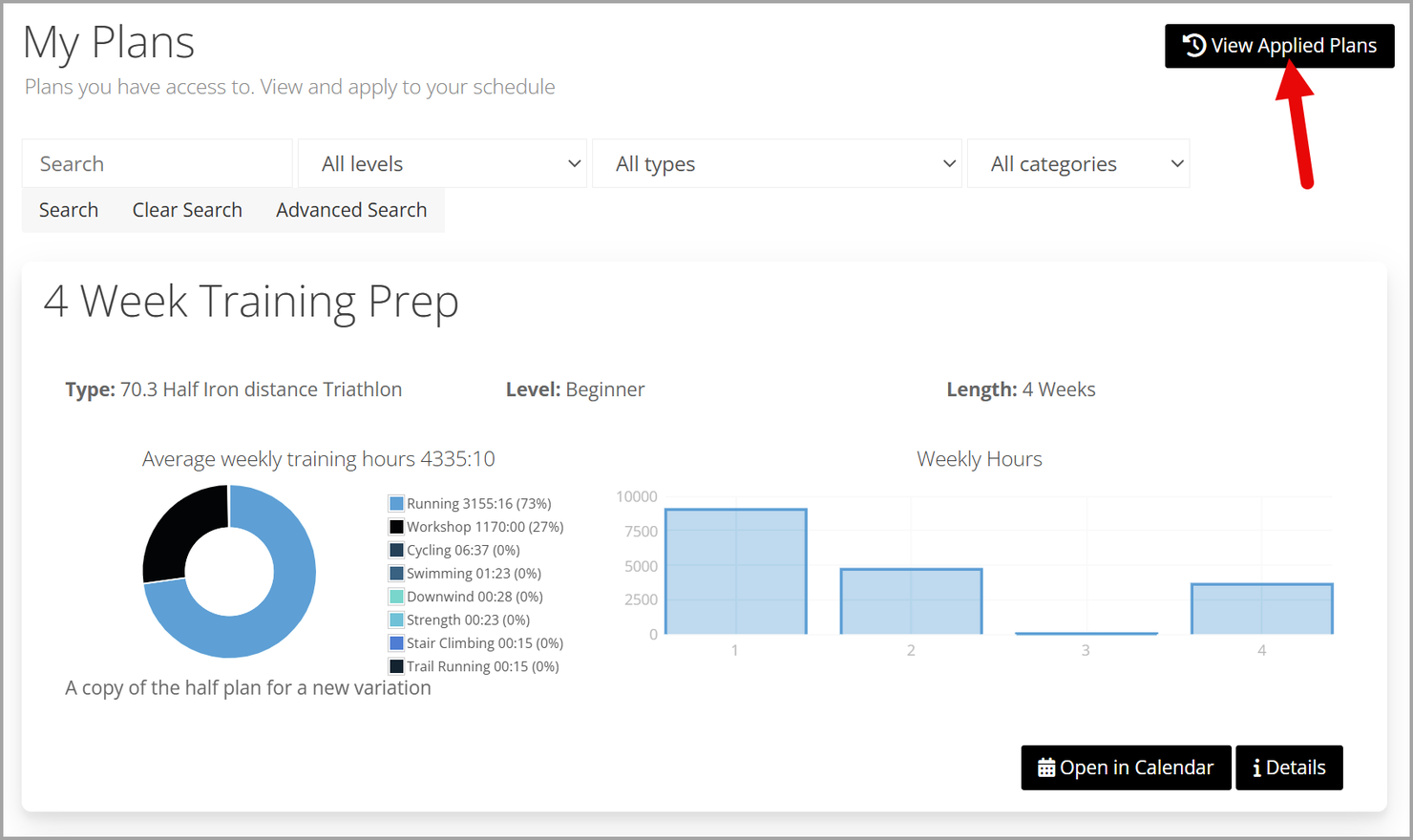Toggle the Workshop legend item
The width and height of the screenshot is (1413, 840).
coord(475,527)
